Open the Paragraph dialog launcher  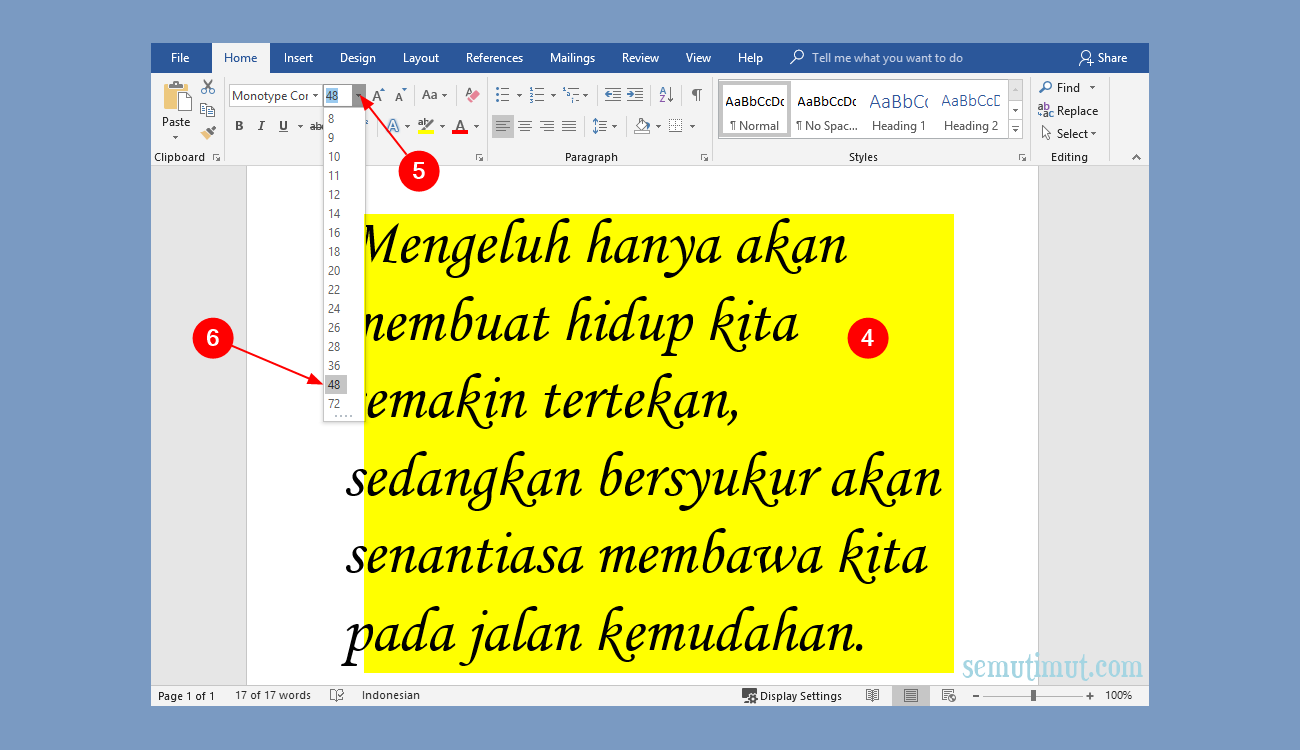point(704,158)
